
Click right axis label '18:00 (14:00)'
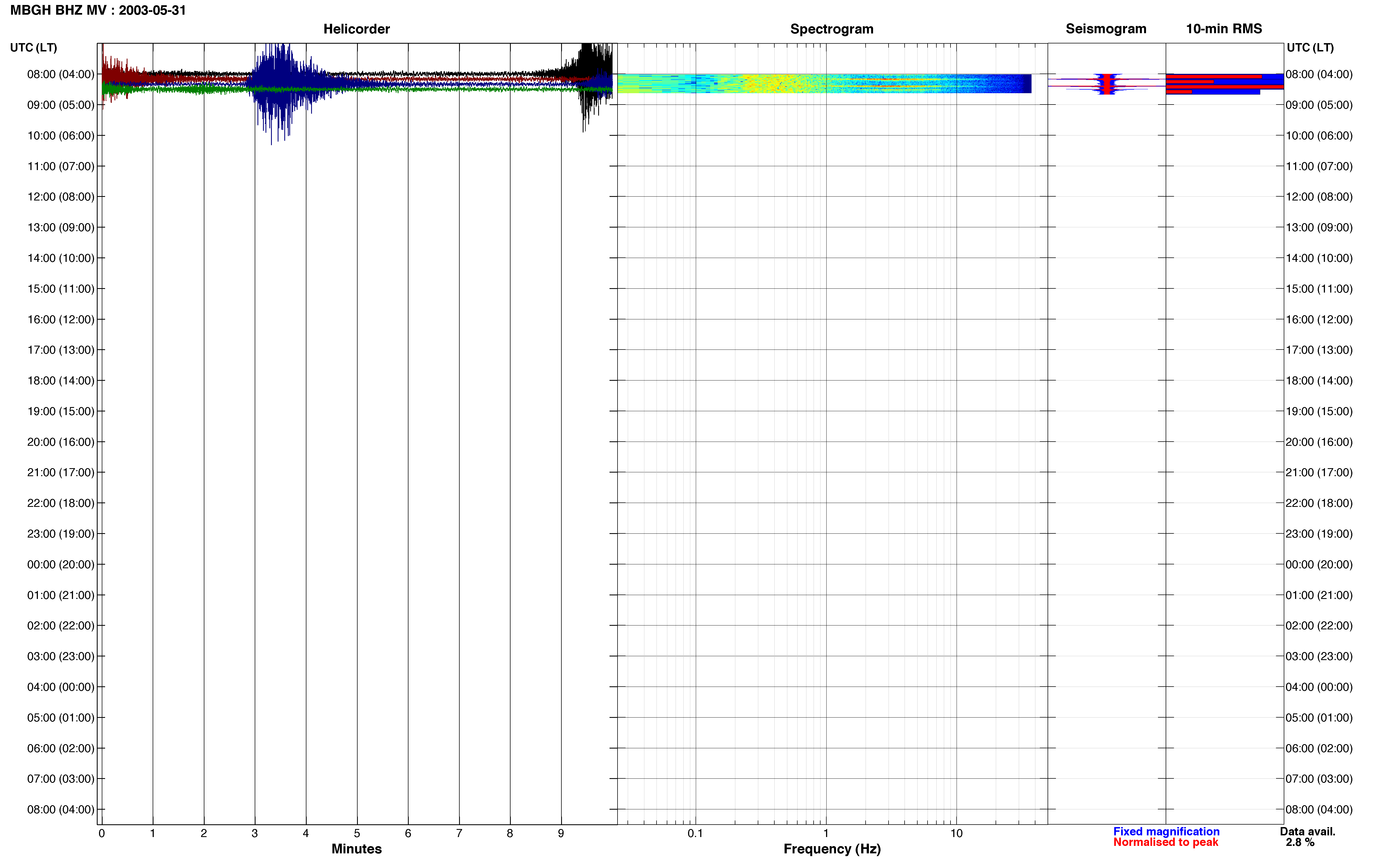(x=1319, y=380)
